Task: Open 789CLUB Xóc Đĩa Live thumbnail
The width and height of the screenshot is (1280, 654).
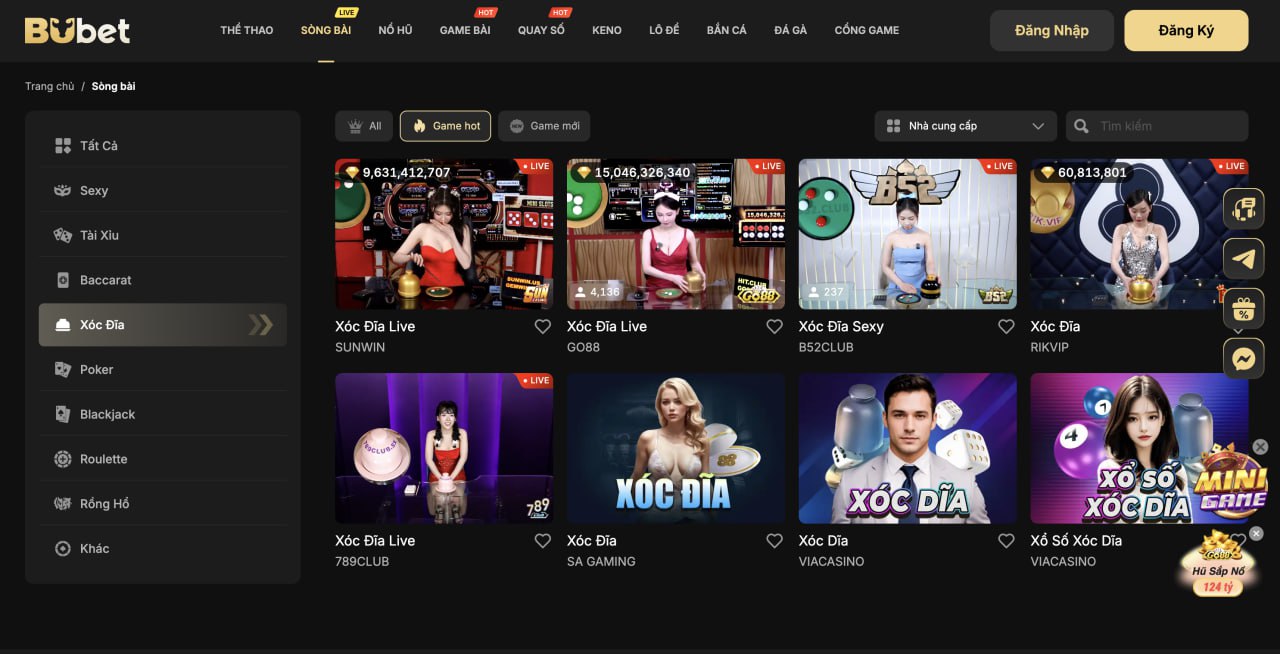Action: pyautogui.click(x=444, y=448)
